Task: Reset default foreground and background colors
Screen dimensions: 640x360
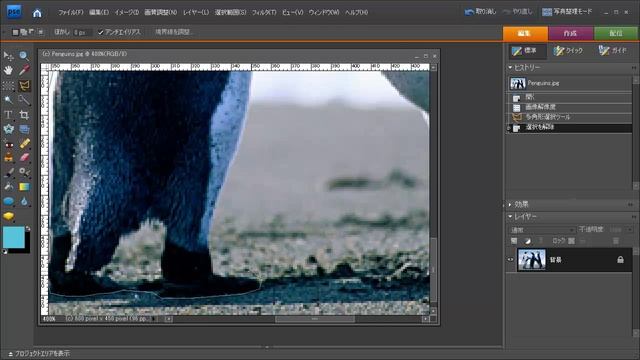Action: tap(5, 252)
